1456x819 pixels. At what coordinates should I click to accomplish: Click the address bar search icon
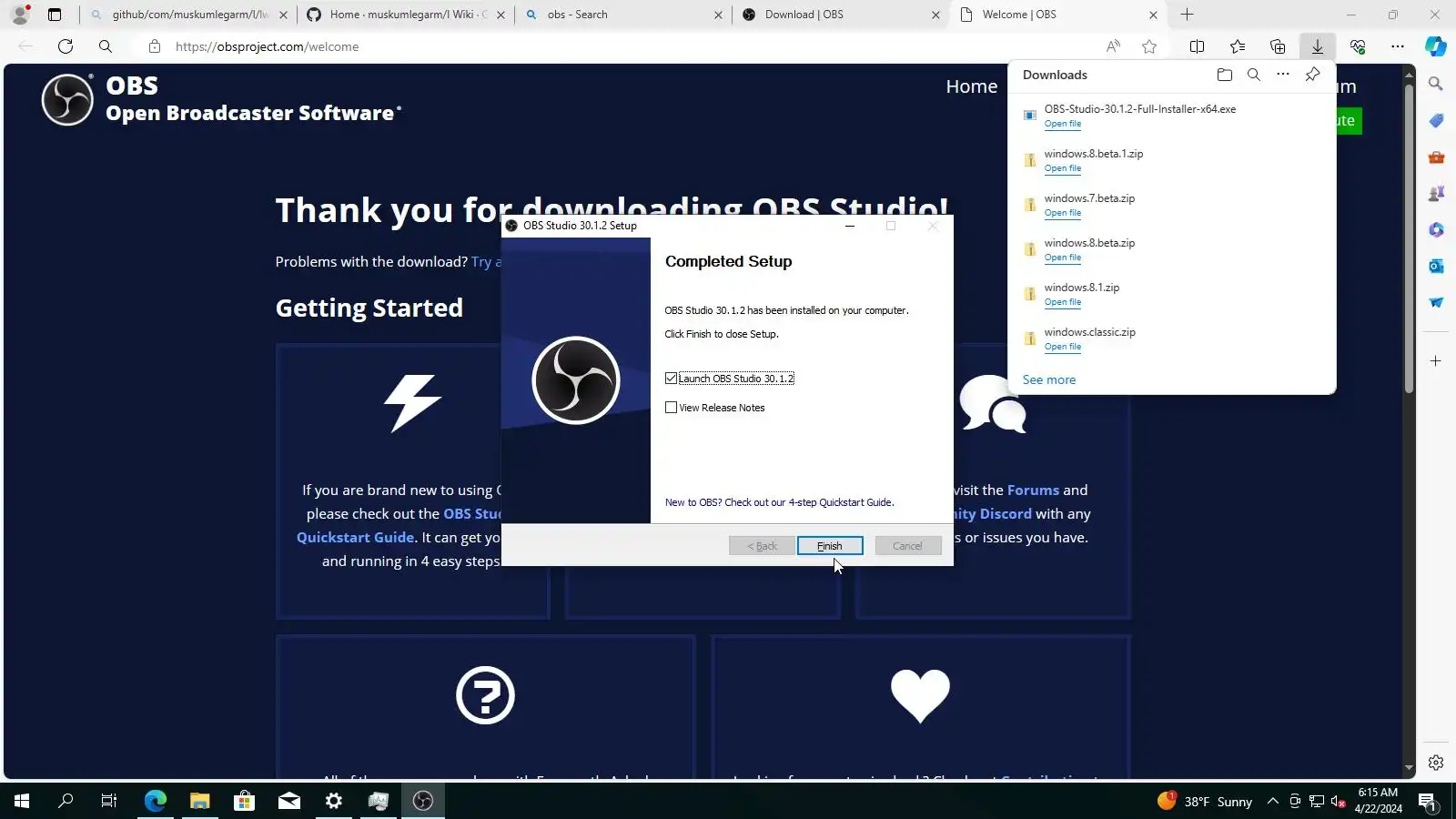(x=106, y=46)
